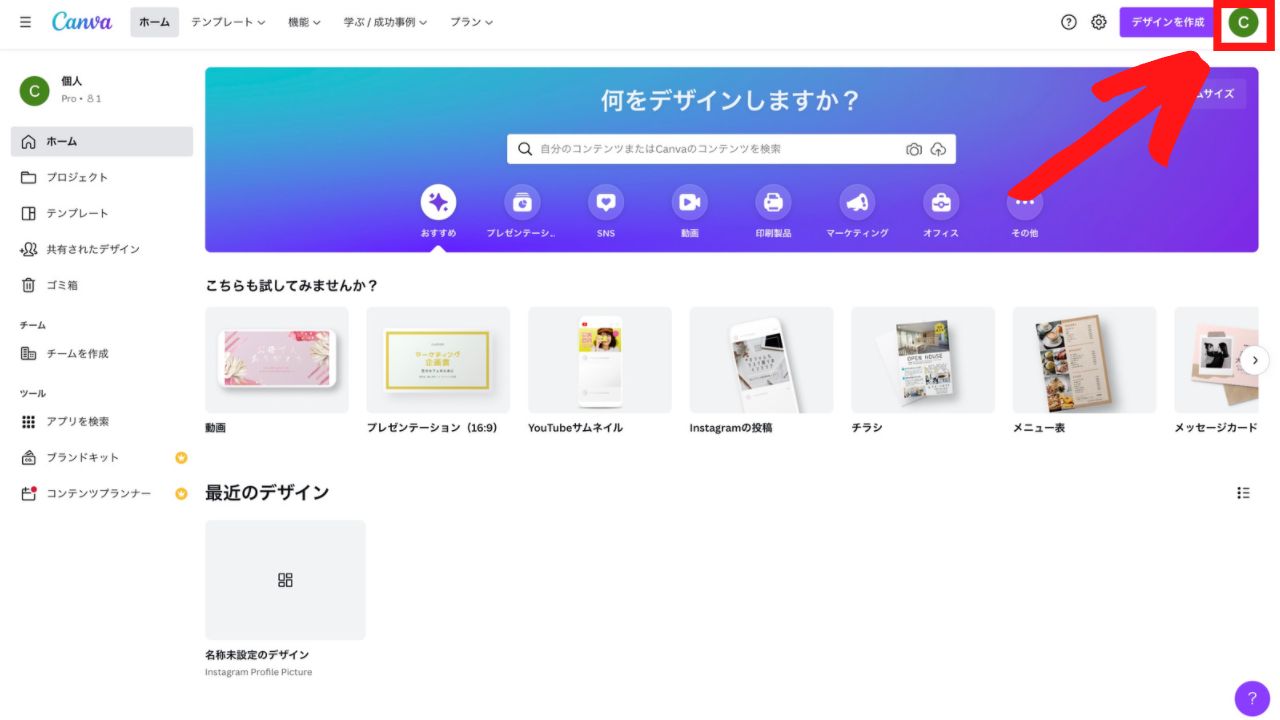Open the help question mark icon in header

[x=1069, y=22]
